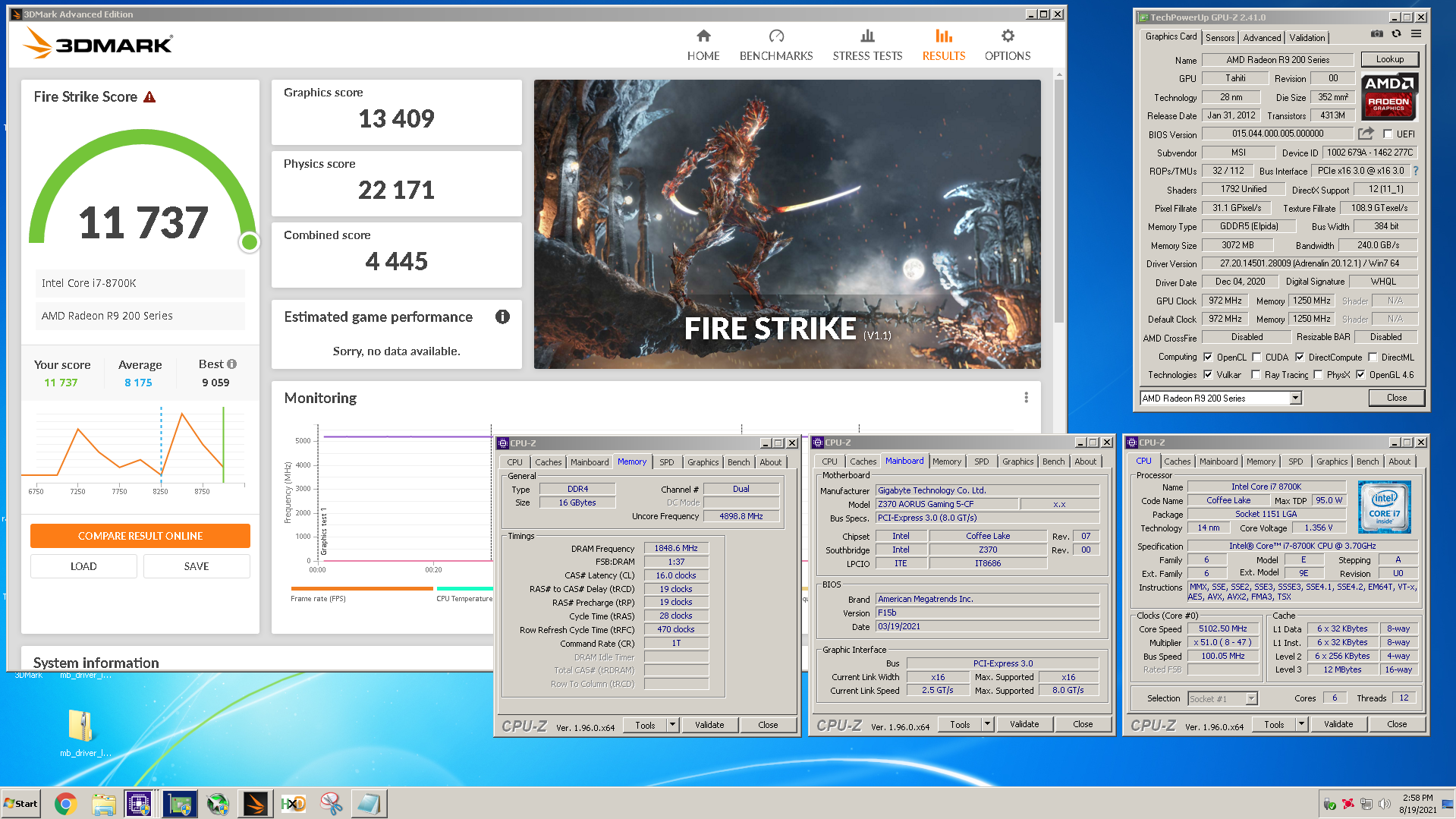Toggle the OpenGL 4.6 checkbox
Image resolution: width=1456 pixels, height=819 pixels.
[x=1360, y=374]
